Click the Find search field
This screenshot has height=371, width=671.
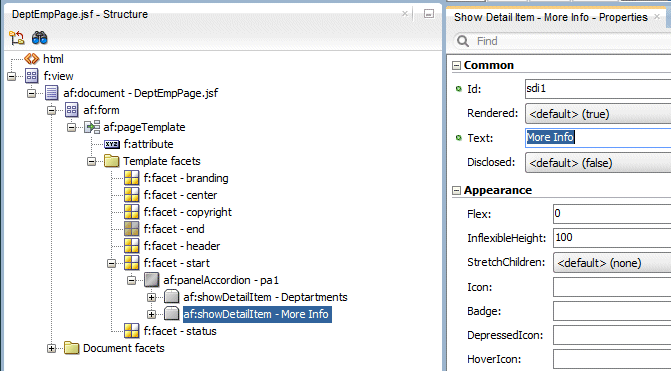[x=562, y=41]
